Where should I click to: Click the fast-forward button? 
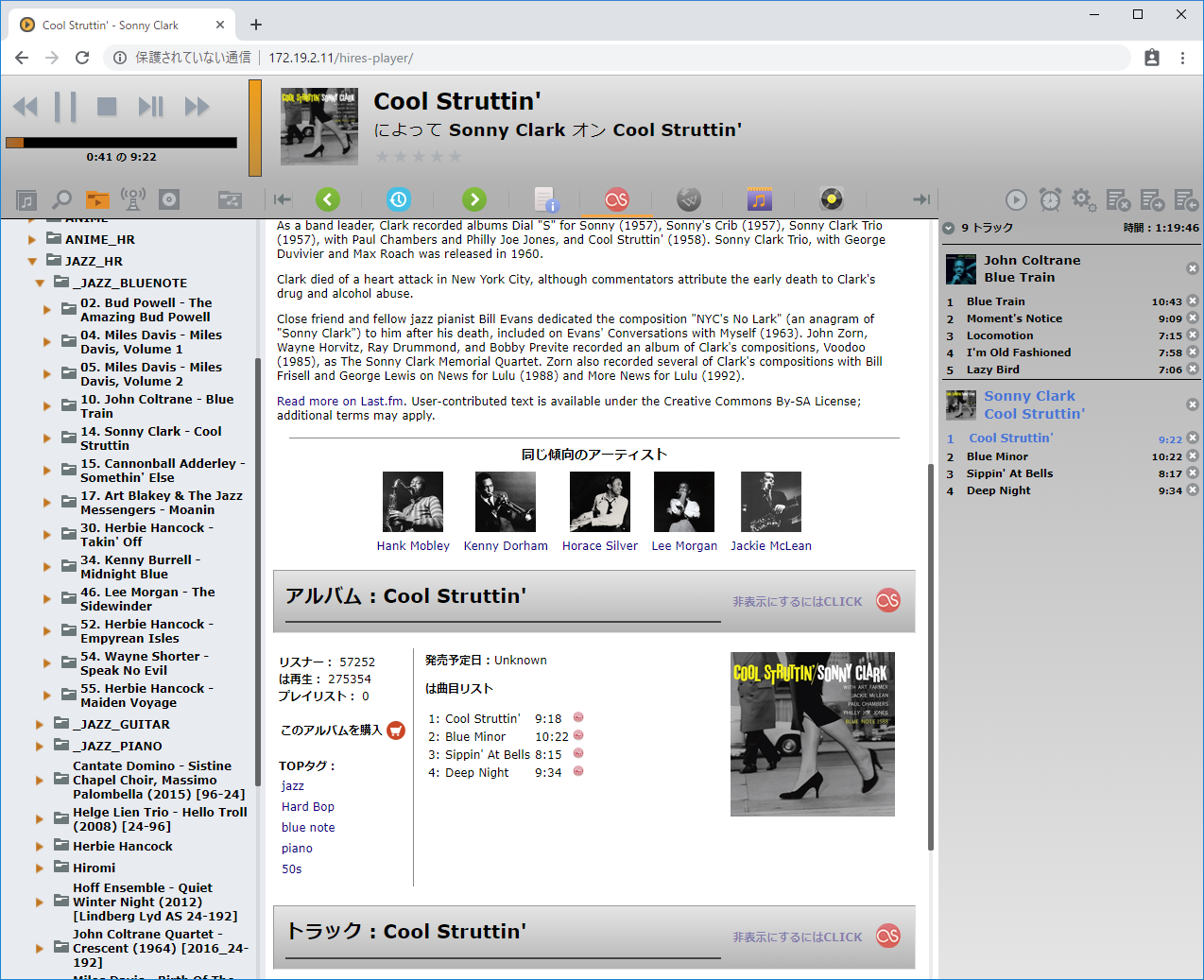197,107
